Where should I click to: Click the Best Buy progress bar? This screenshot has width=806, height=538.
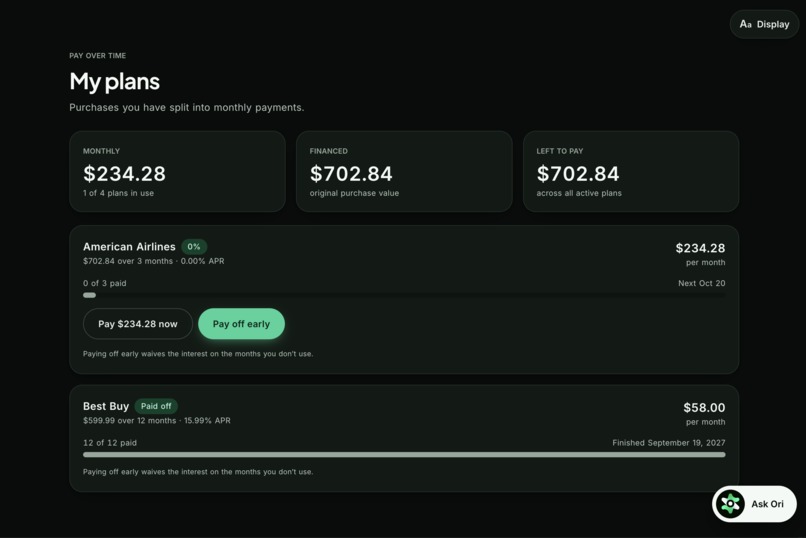[x=404, y=454]
